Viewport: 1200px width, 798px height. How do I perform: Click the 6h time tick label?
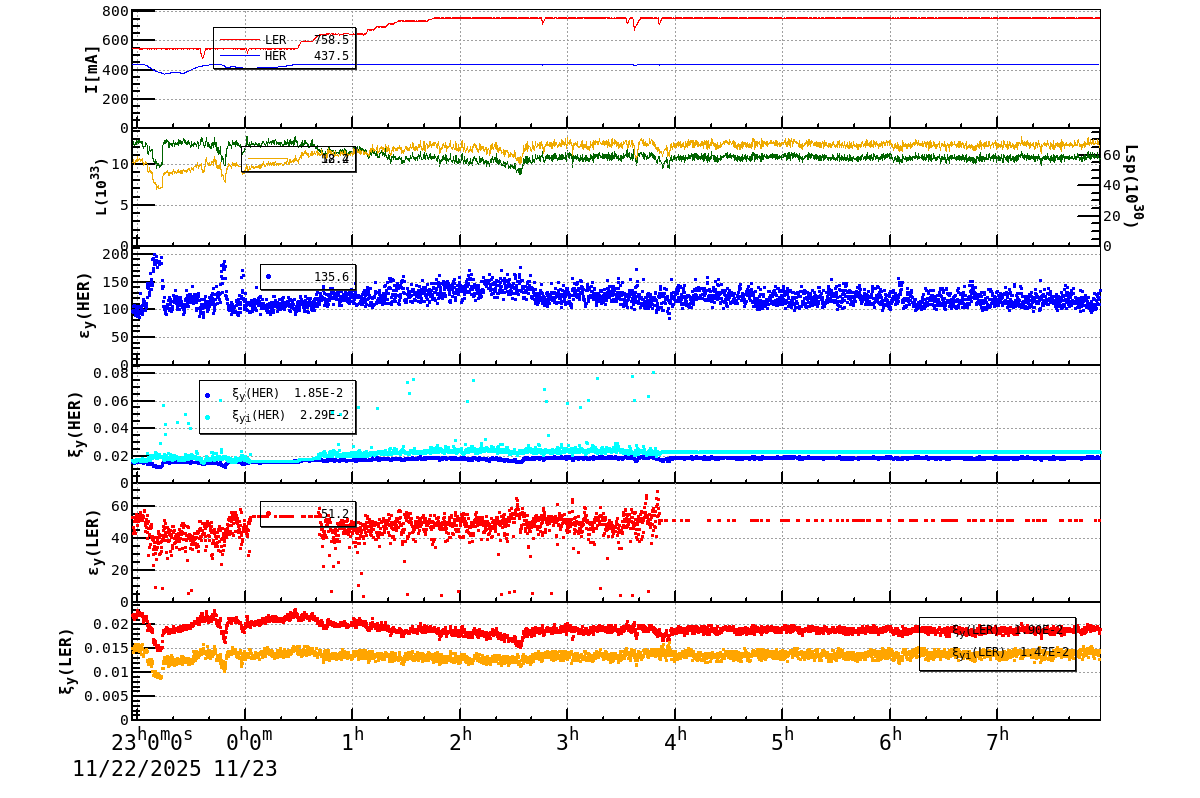tap(890, 741)
